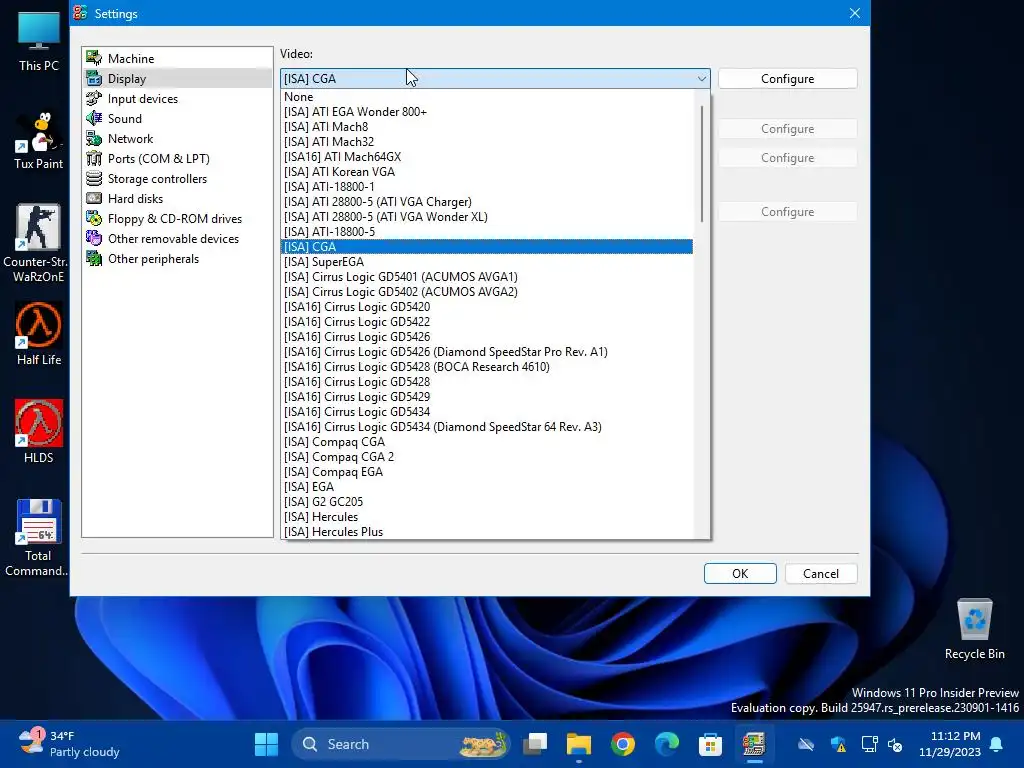
Task: Choose Cirrus Logic GD5402 (ACUMOS AVGA2)
Action: [487, 292]
